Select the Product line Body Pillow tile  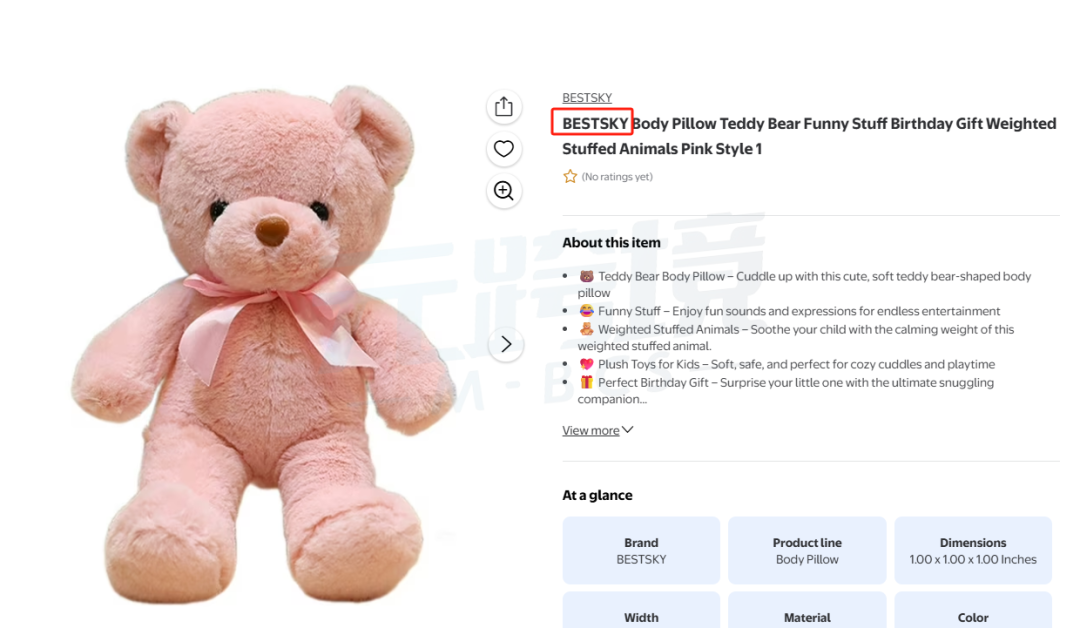coord(807,551)
